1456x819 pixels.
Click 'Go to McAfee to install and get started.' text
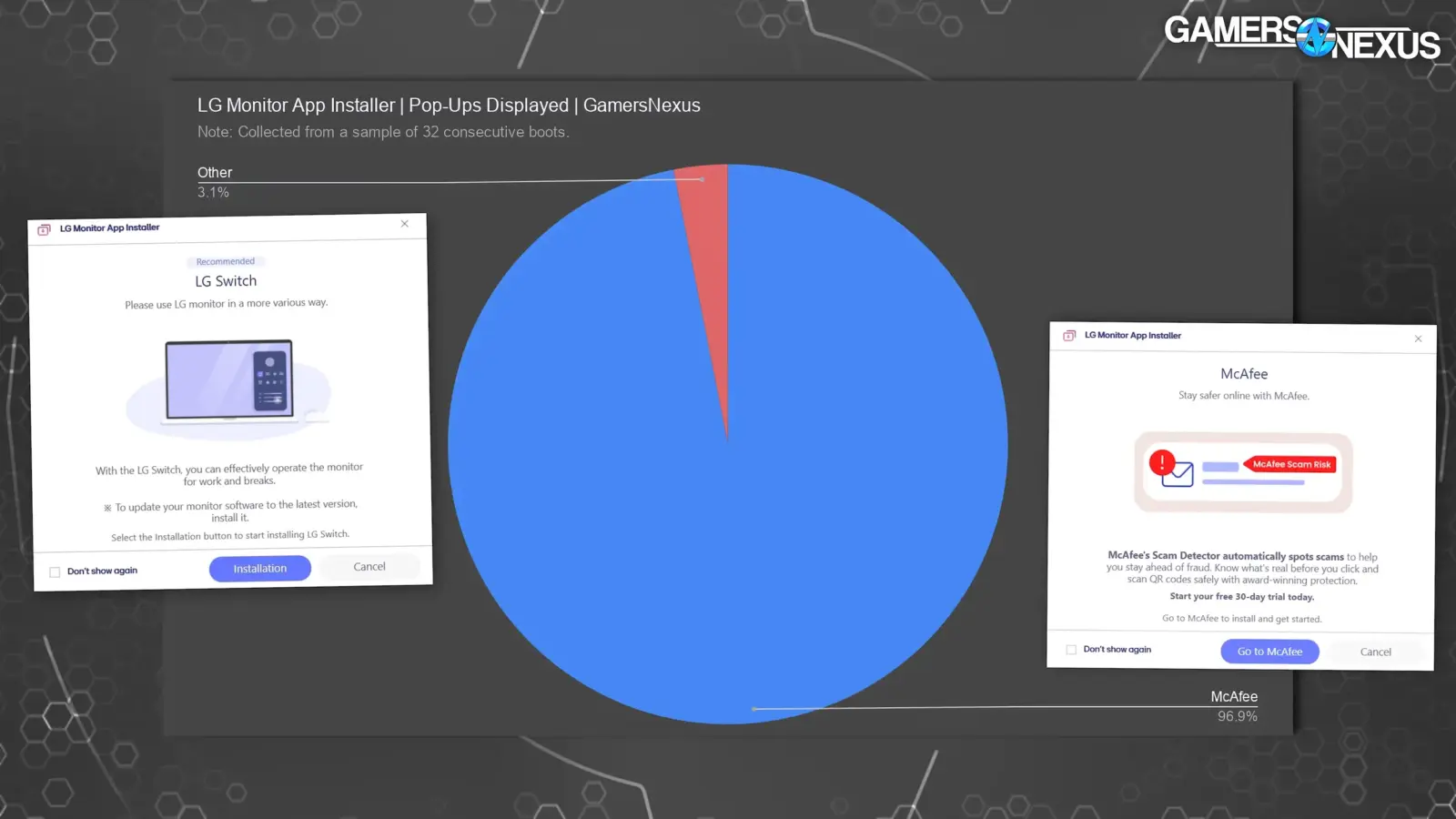(x=1242, y=619)
